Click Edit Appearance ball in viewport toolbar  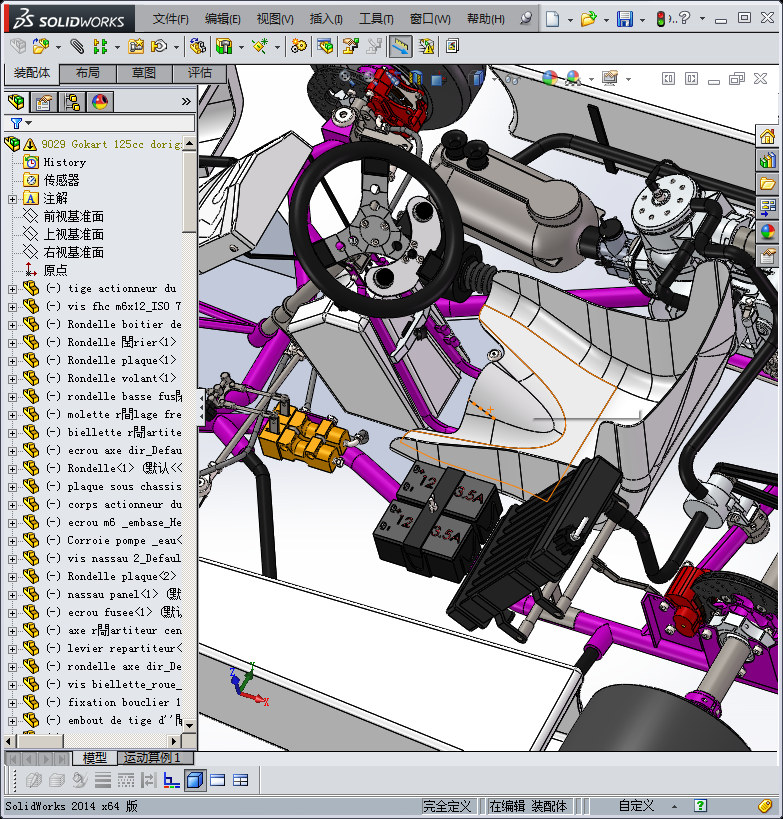550,78
